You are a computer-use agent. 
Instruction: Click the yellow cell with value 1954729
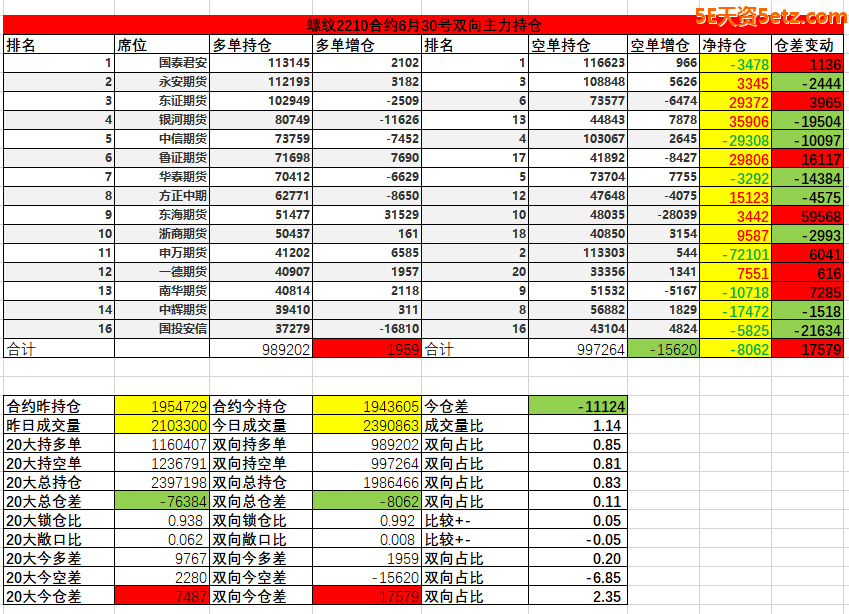(x=162, y=406)
